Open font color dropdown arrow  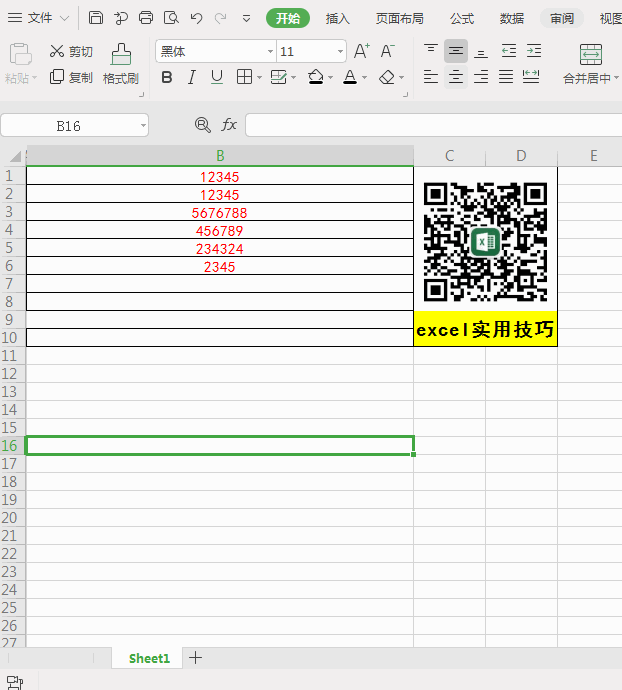364,77
